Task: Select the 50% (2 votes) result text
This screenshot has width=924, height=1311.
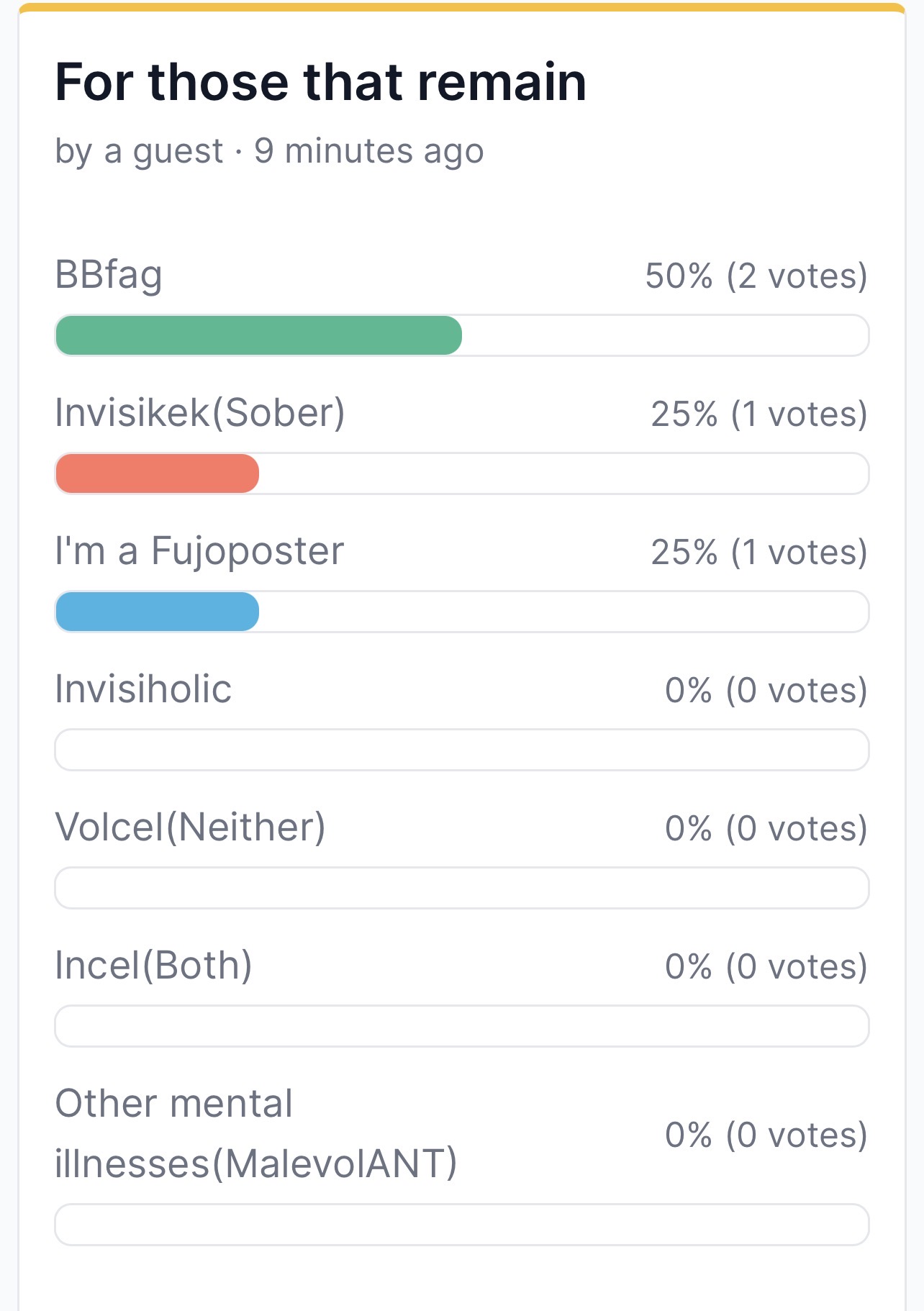Action: tap(756, 276)
